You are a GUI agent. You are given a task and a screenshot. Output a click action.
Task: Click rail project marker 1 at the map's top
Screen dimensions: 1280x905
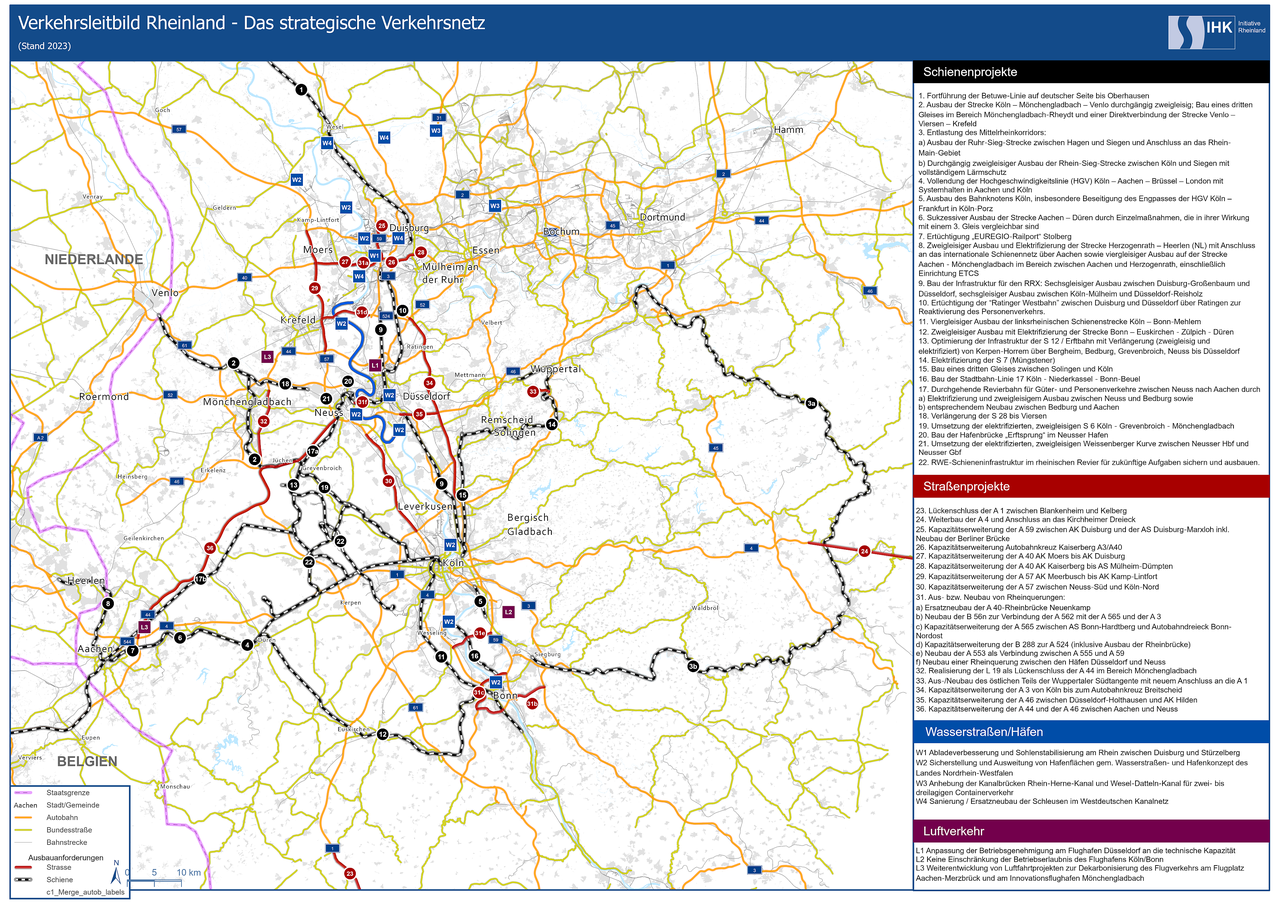coord(301,89)
